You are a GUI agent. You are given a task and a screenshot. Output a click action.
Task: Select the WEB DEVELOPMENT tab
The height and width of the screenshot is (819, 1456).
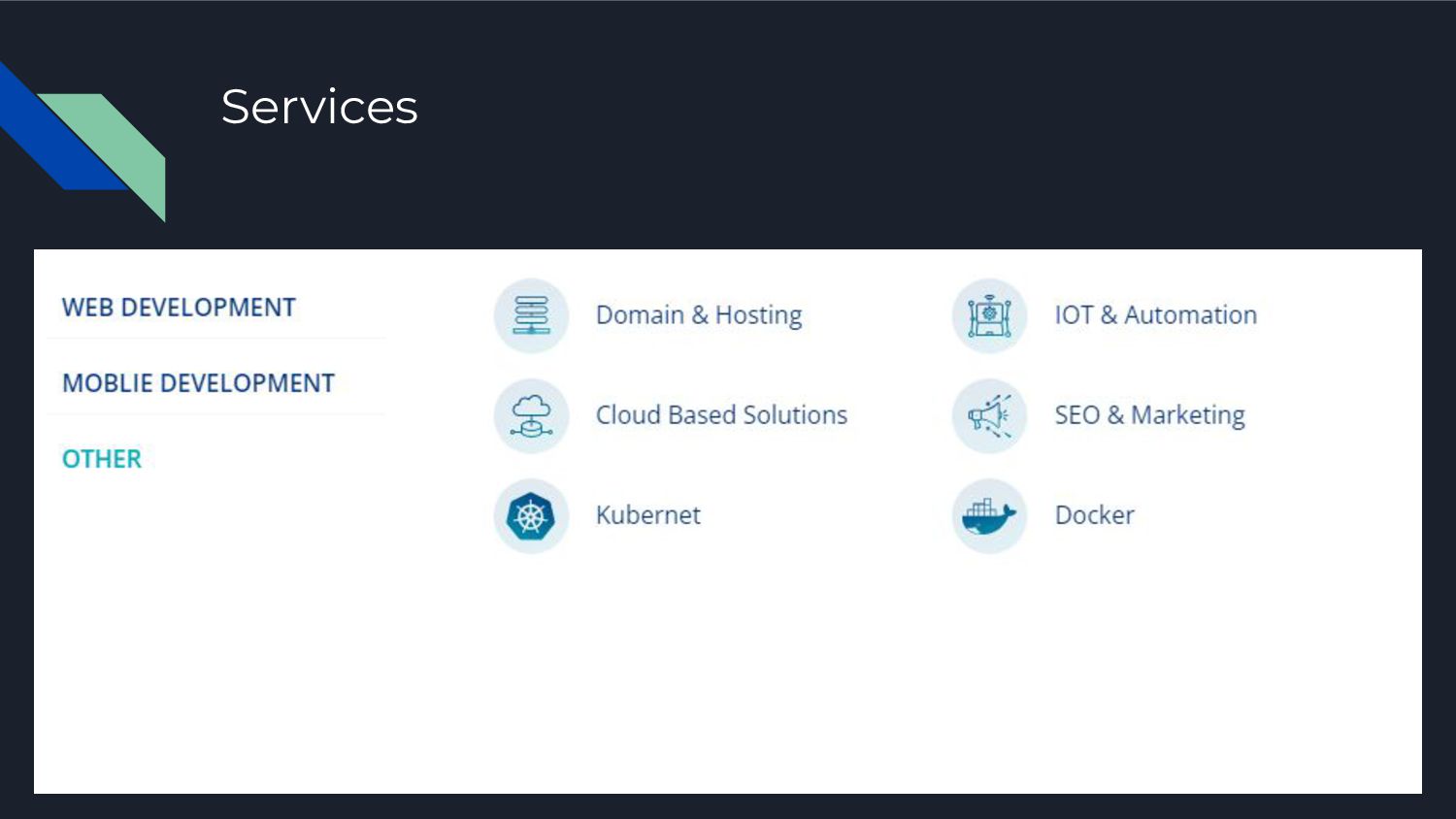(x=179, y=308)
